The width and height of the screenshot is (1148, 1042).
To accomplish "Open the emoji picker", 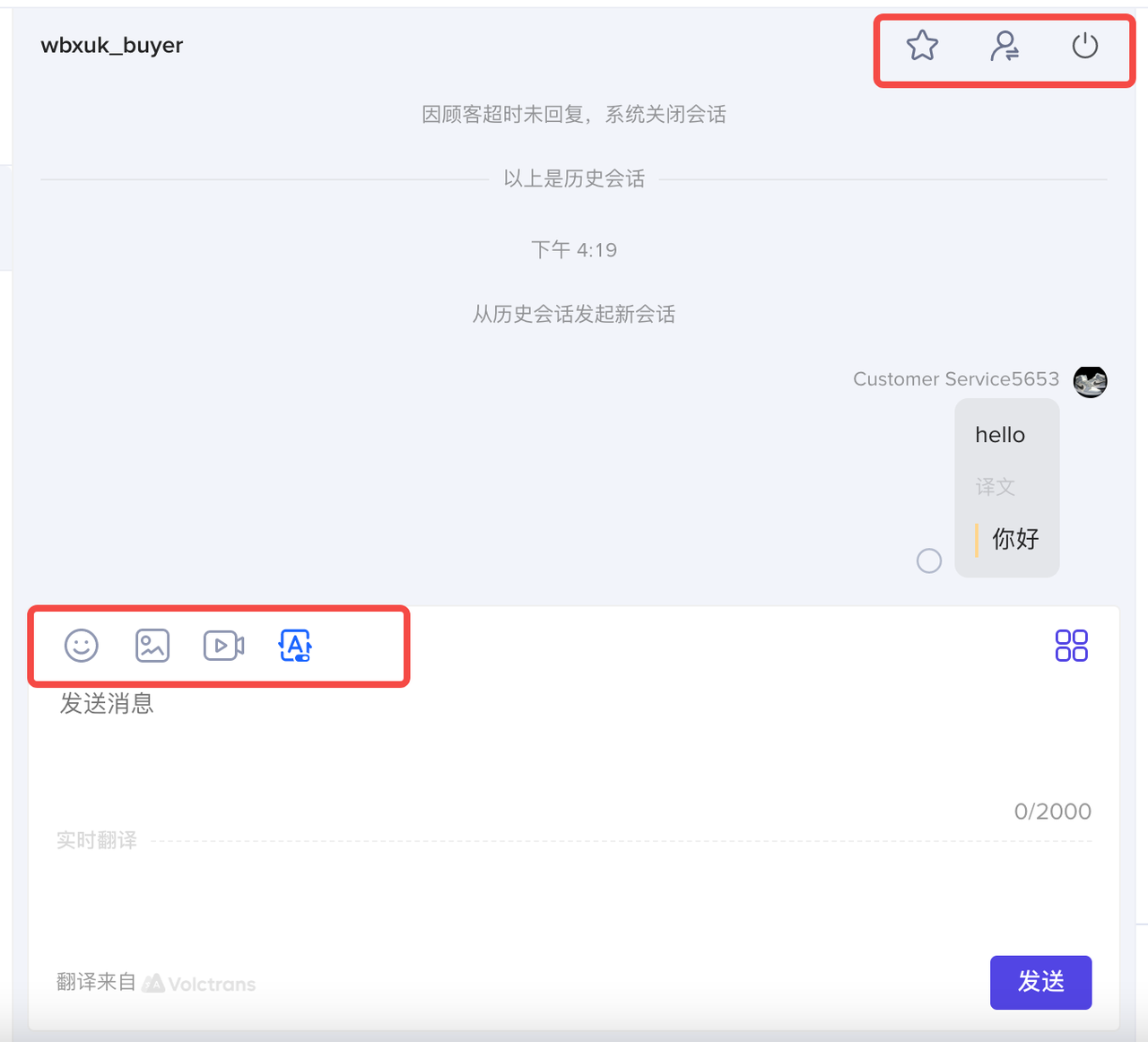I will pyautogui.click(x=82, y=646).
